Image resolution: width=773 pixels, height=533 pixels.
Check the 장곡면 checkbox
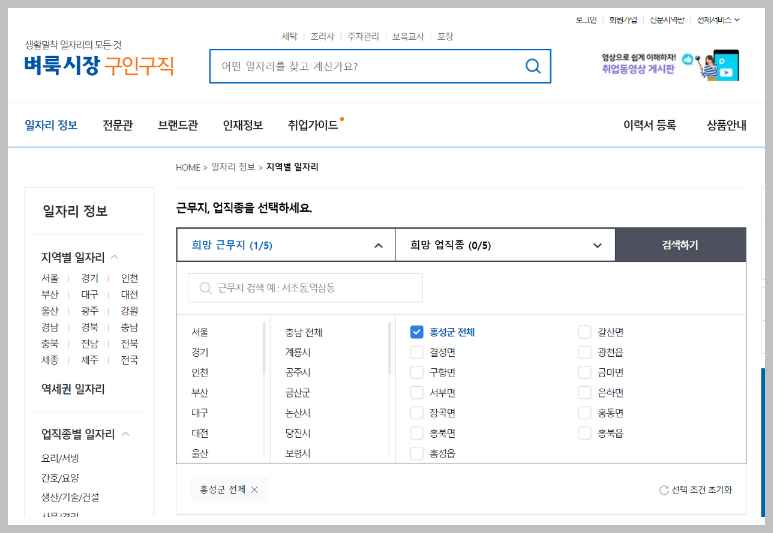(417, 413)
